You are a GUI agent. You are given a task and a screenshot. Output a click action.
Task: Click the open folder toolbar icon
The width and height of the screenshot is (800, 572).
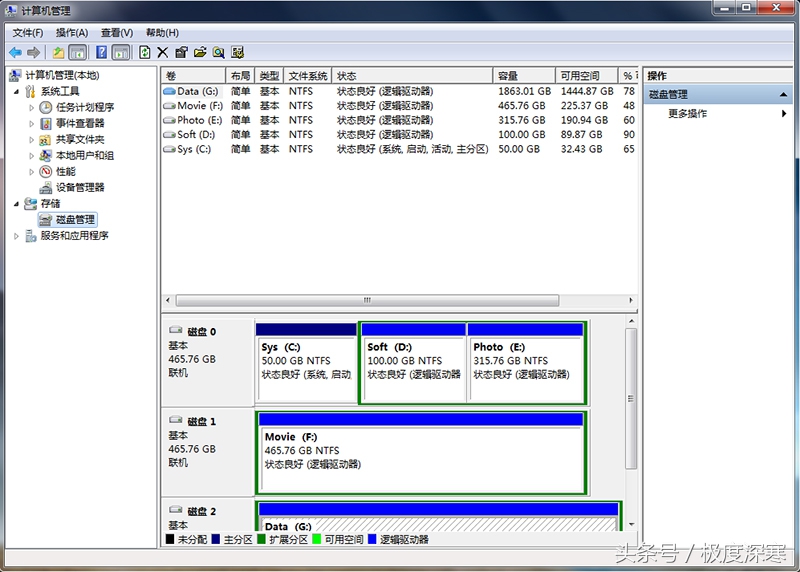point(200,52)
